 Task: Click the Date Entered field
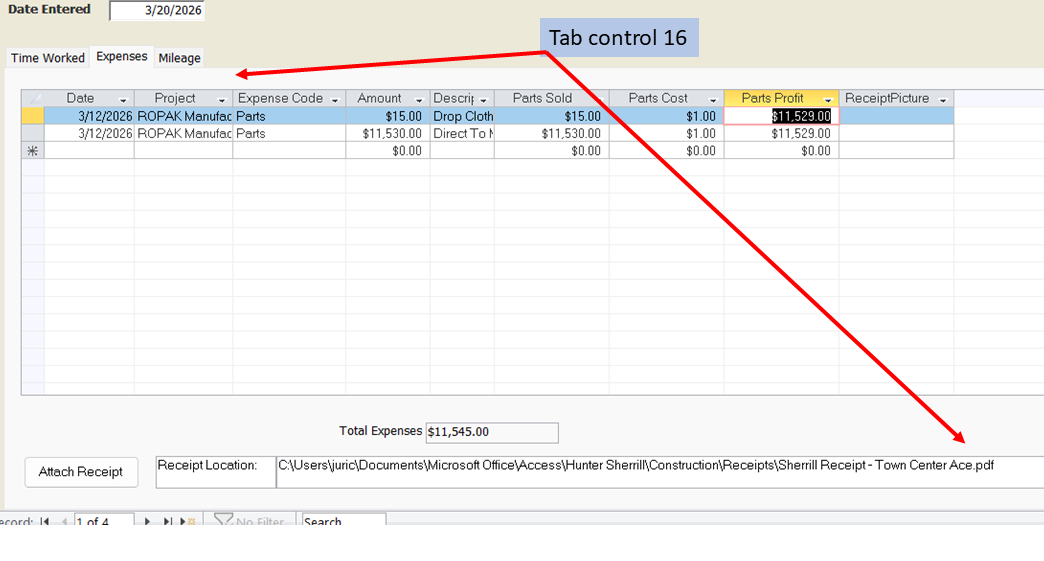[x=157, y=11]
